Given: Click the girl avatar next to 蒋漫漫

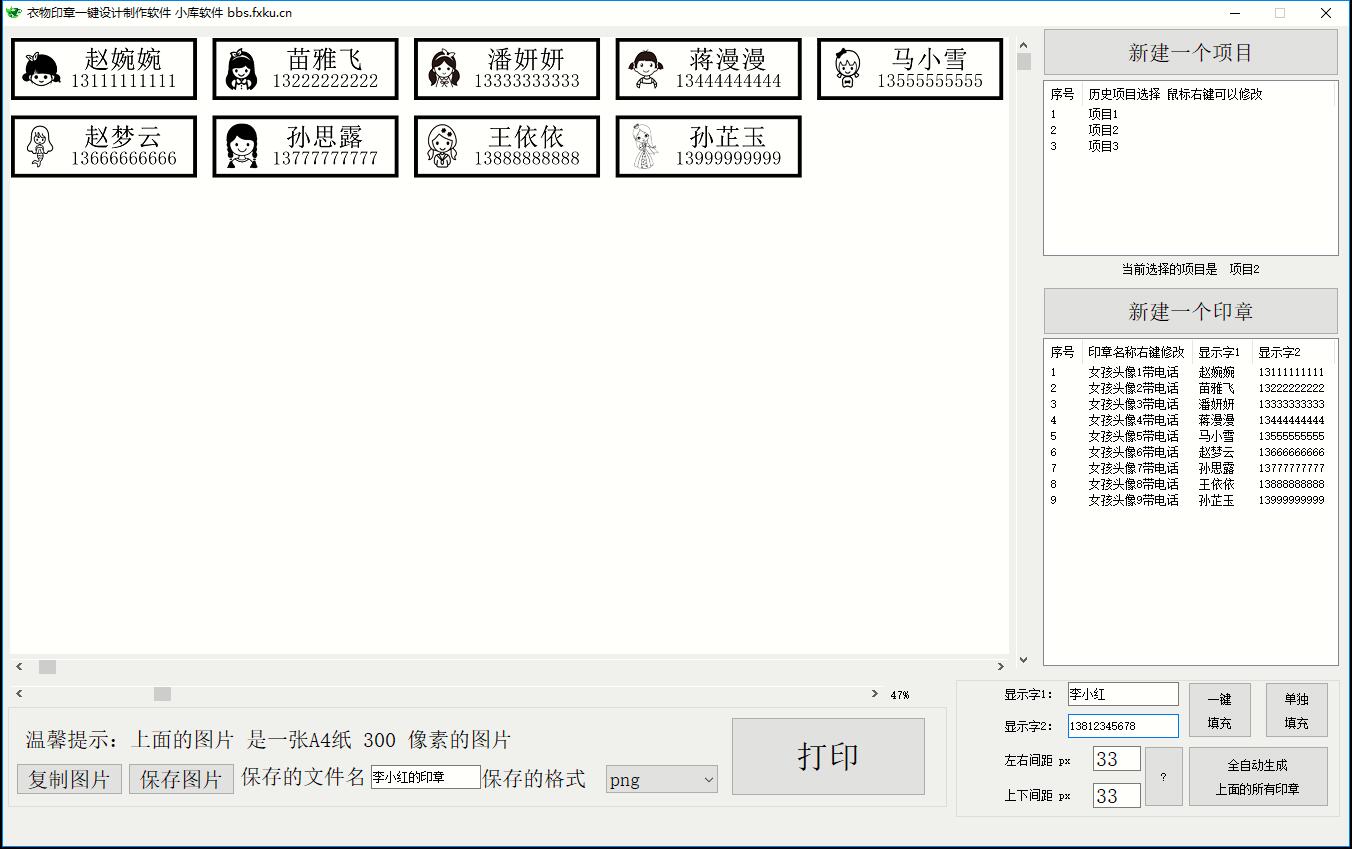Looking at the screenshot, I should tap(645, 70).
